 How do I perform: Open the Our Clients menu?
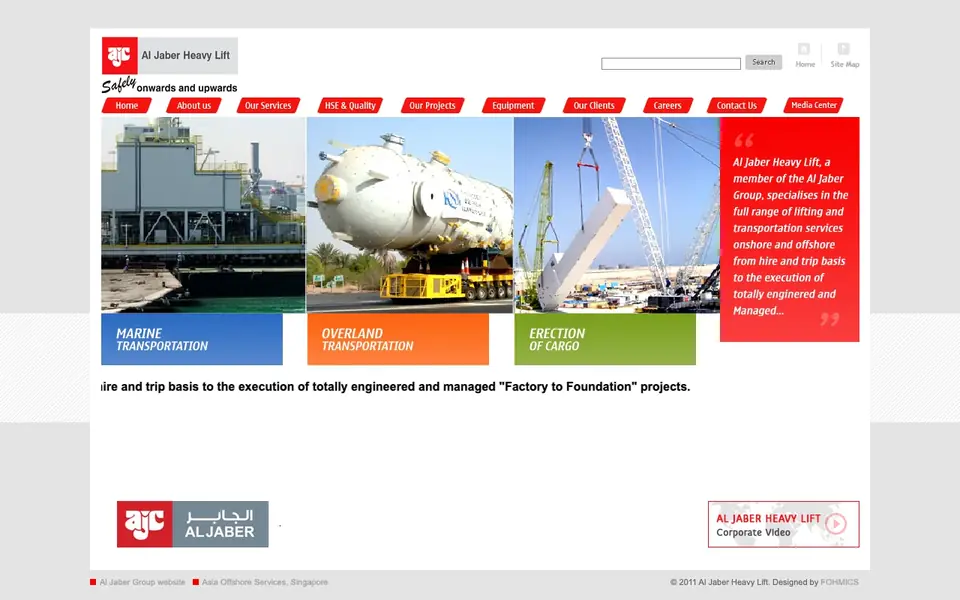[x=594, y=105]
